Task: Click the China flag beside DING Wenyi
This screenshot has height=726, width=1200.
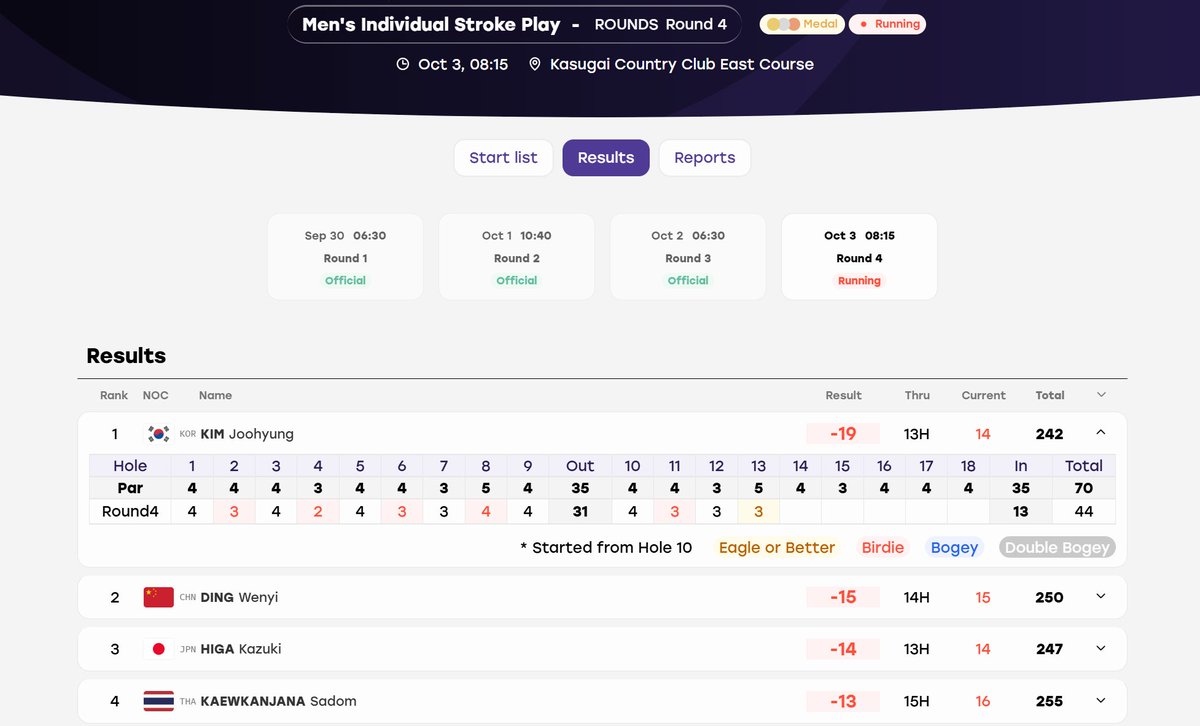Action: (158, 597)
